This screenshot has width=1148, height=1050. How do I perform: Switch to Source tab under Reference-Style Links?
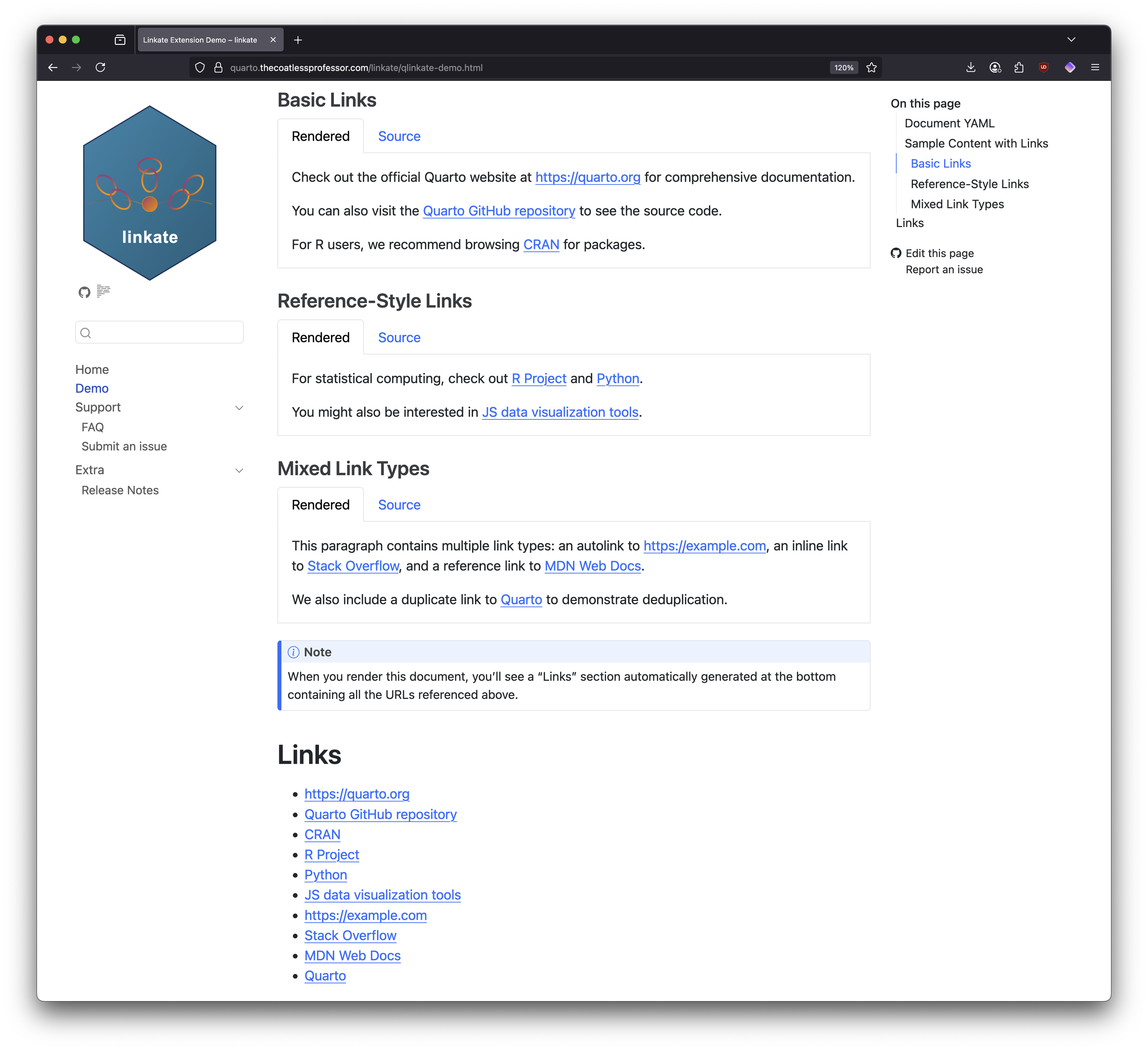point(399,337)
